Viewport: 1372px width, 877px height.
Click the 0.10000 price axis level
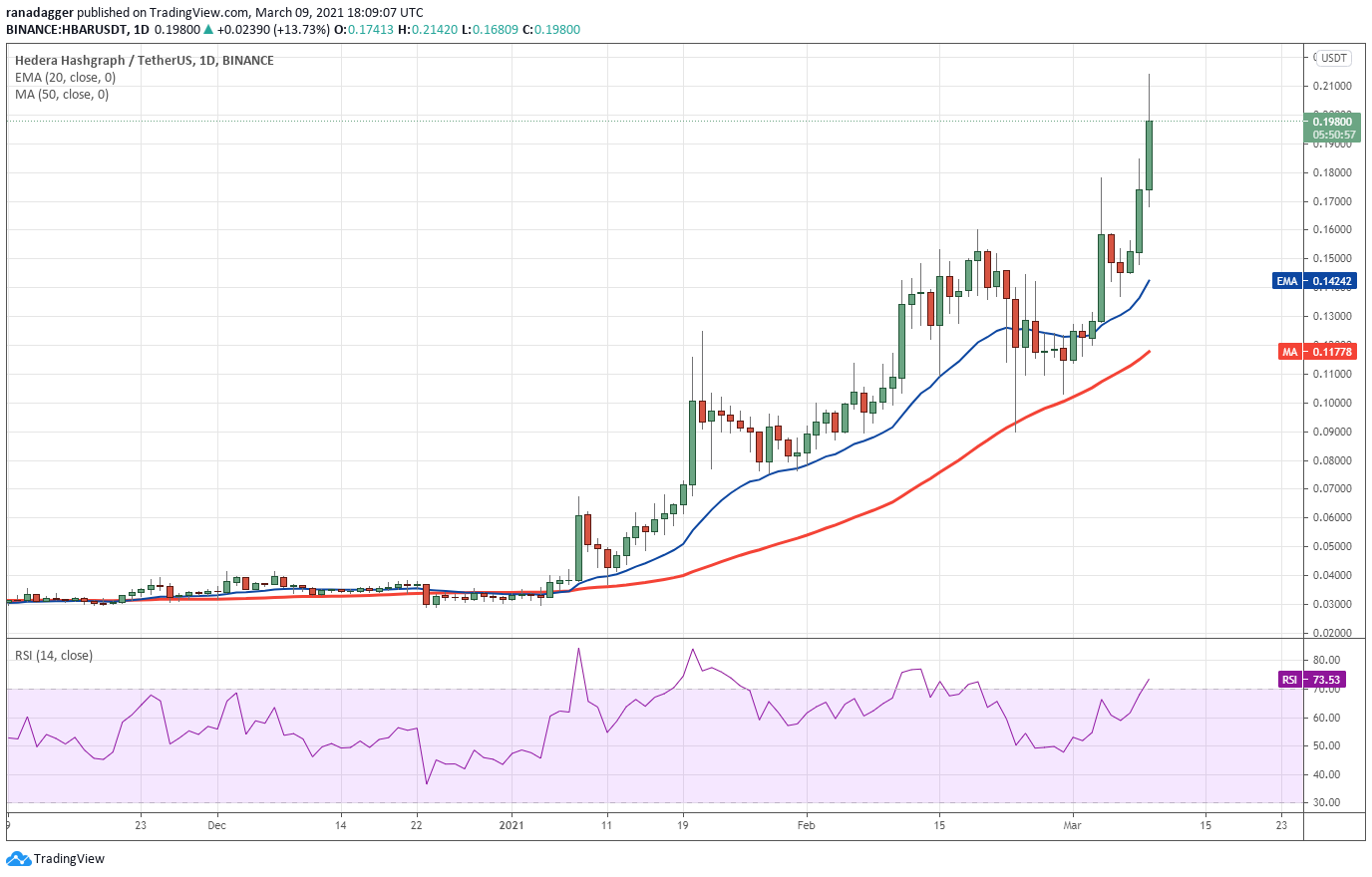click(1331, 403)
